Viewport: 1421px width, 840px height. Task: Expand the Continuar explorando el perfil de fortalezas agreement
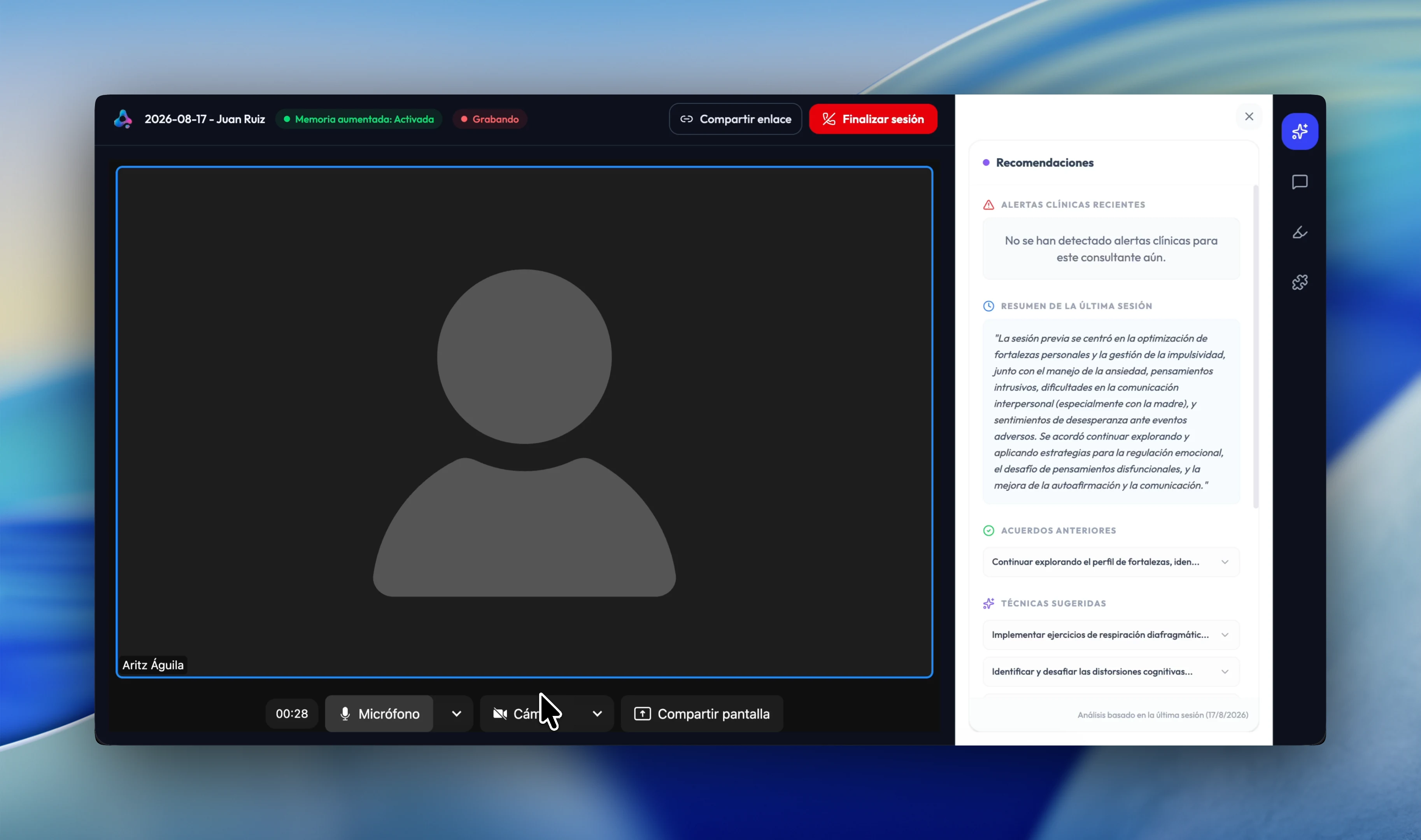coord(1111,562)
